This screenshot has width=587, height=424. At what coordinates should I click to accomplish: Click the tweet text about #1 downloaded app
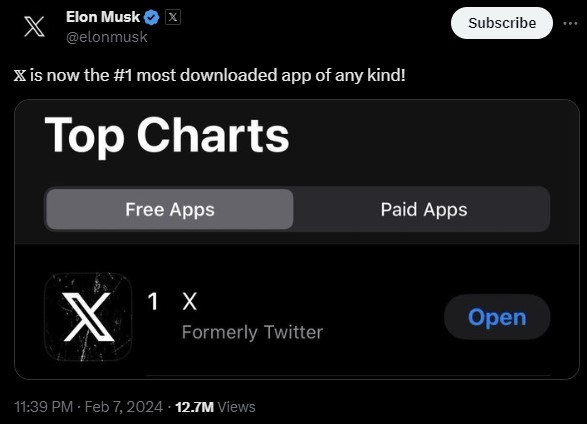pyautogui.click(x=210, y=75)
